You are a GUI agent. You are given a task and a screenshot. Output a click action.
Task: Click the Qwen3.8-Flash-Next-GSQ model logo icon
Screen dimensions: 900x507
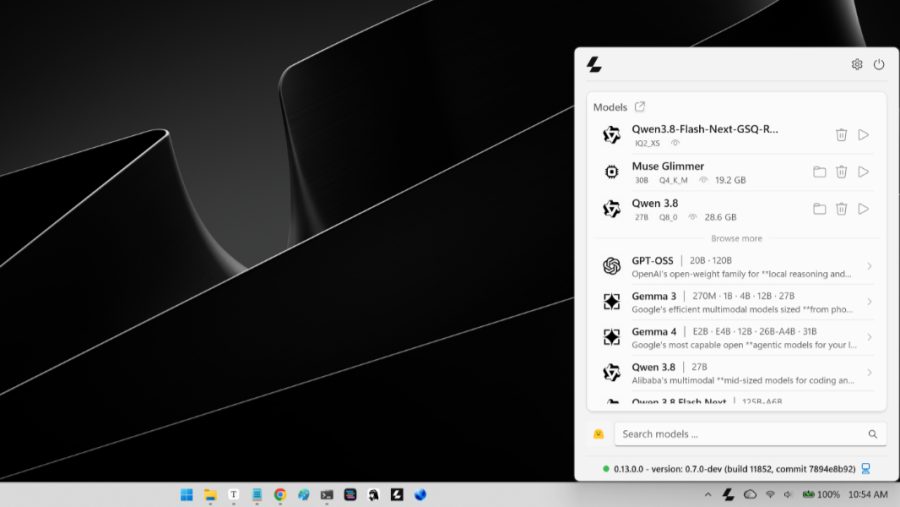point(611,135)
